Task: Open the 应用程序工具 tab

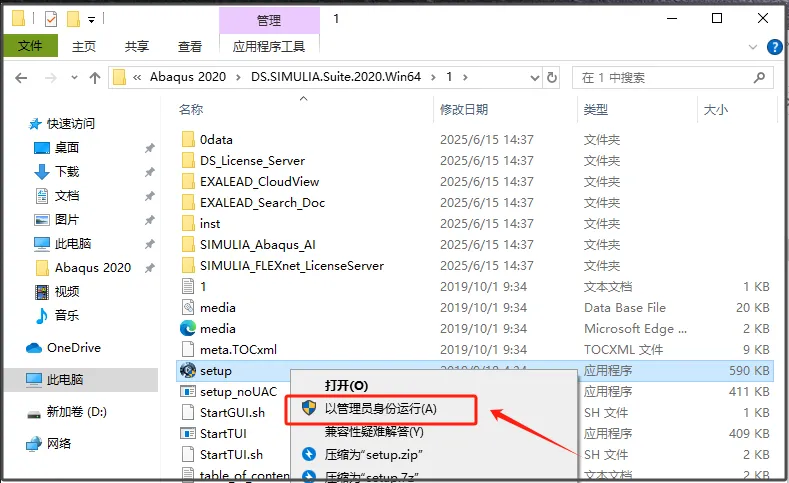Action: click(x=269, y=46)
